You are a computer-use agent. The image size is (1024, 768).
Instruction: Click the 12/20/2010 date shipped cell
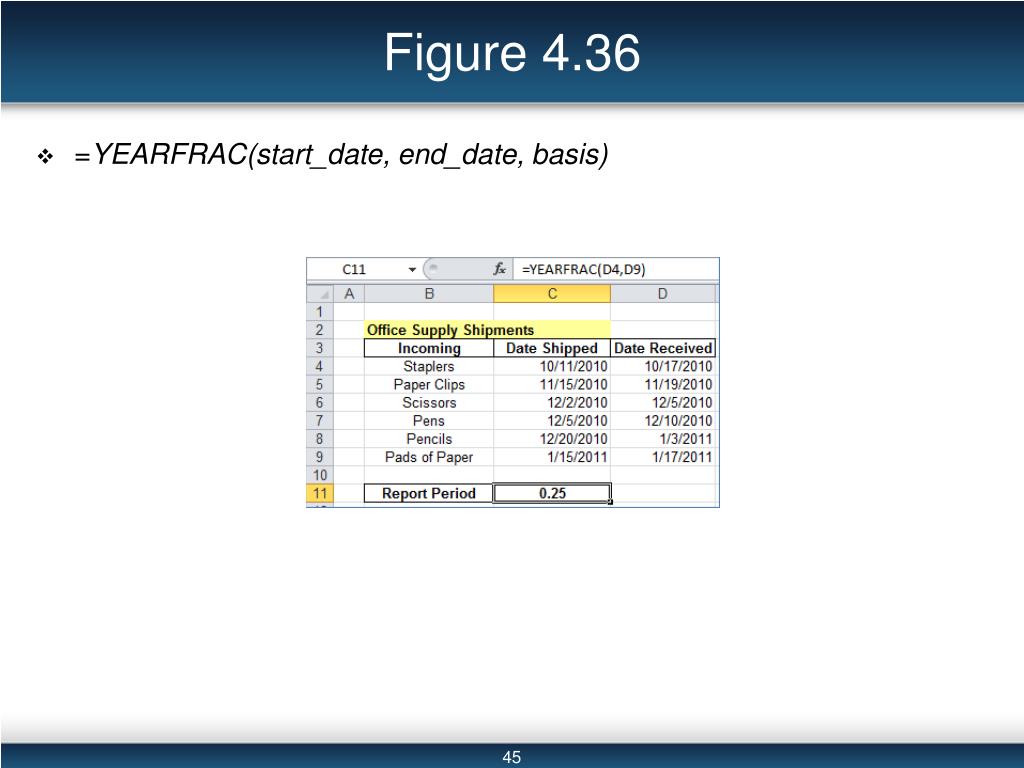pyautogui.click(x=552, y=439)
